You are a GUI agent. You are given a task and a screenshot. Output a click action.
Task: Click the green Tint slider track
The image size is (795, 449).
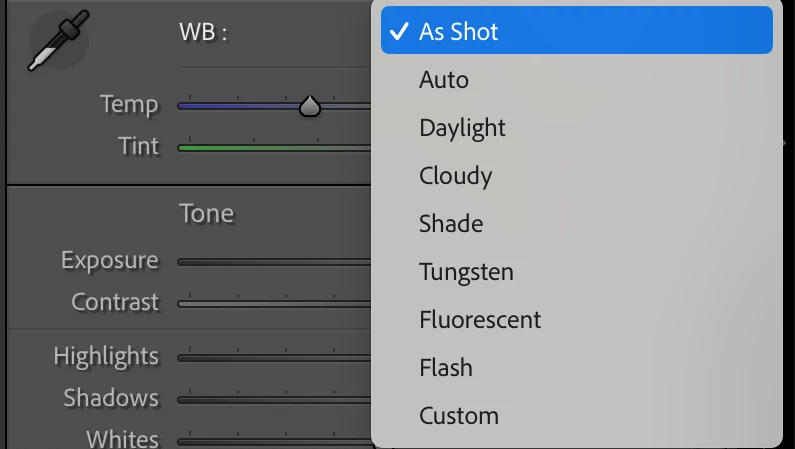273,148
